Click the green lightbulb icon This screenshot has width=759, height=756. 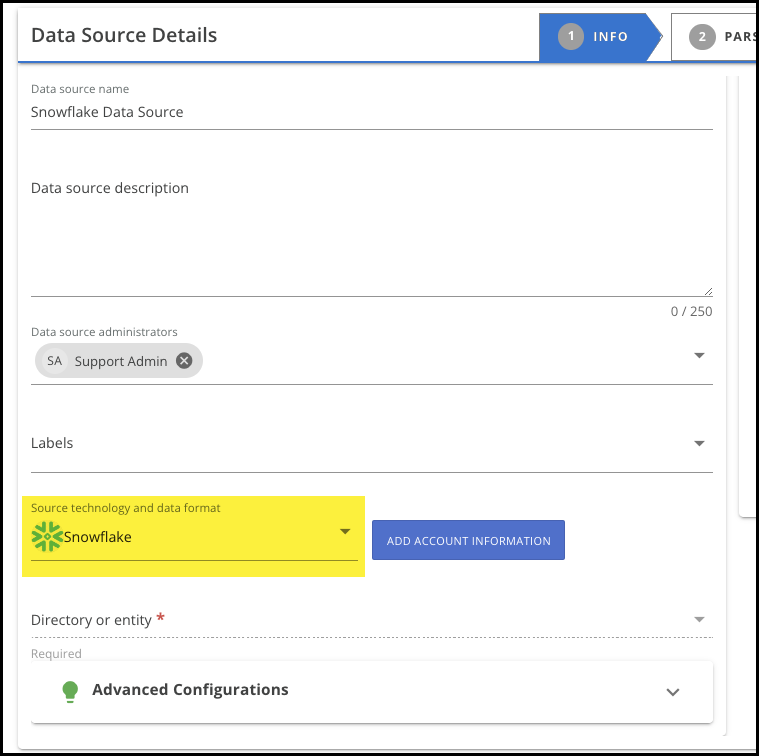[69, 691]
